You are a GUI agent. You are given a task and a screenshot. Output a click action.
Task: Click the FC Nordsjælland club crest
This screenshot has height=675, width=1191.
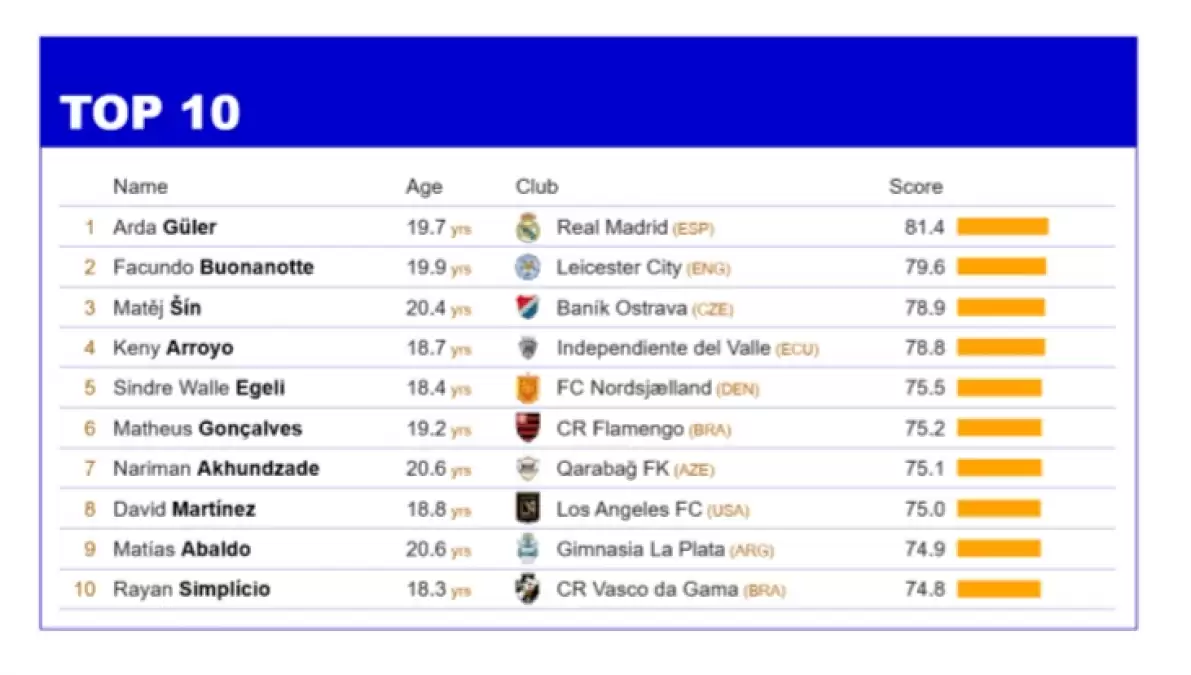click(528, 388)
